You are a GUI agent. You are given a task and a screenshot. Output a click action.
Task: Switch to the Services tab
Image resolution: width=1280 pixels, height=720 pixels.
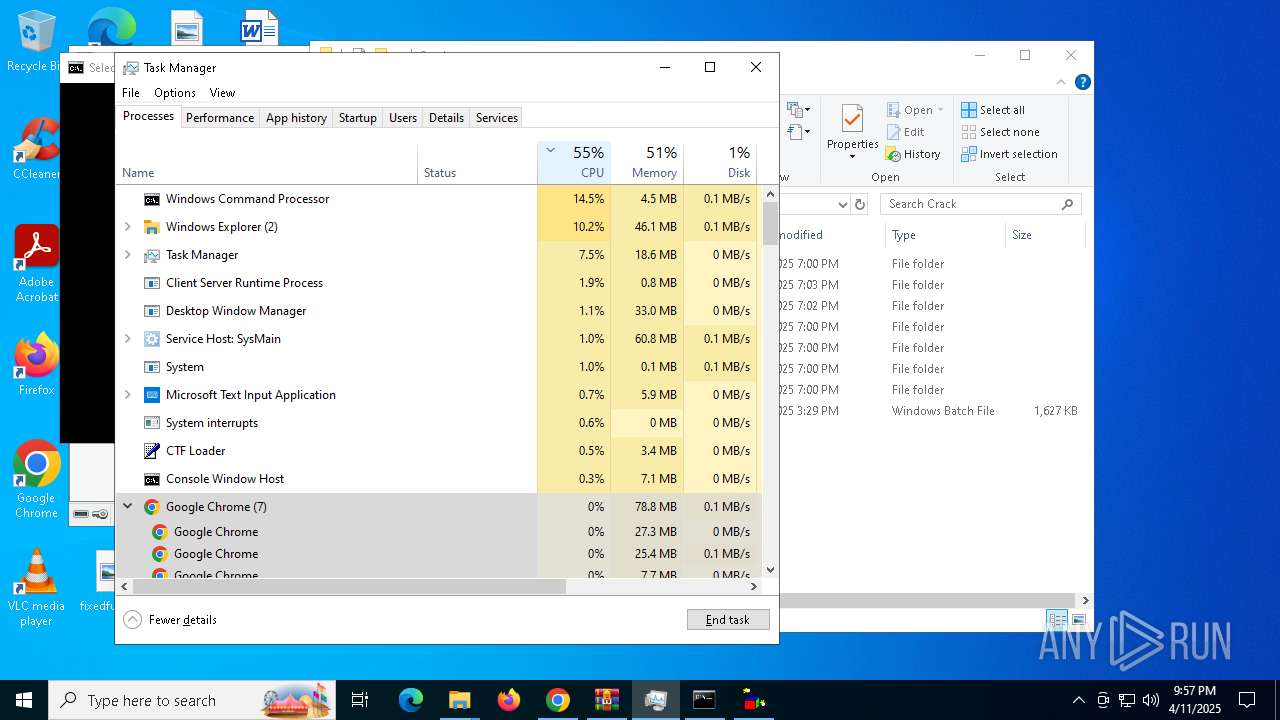click(x=497, y=118)
